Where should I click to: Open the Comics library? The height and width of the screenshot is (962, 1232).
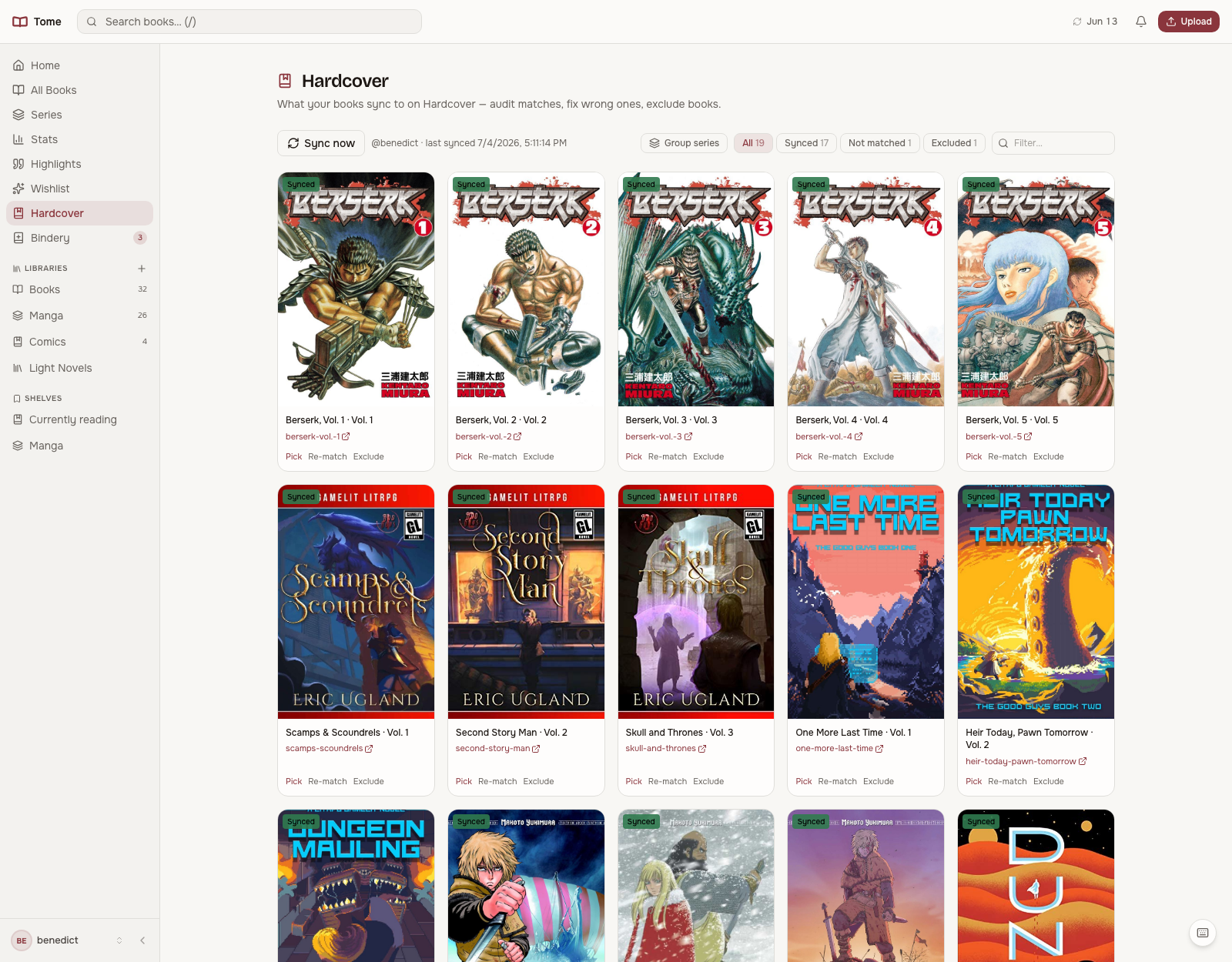pyautogui.click(x=80, y=342)
